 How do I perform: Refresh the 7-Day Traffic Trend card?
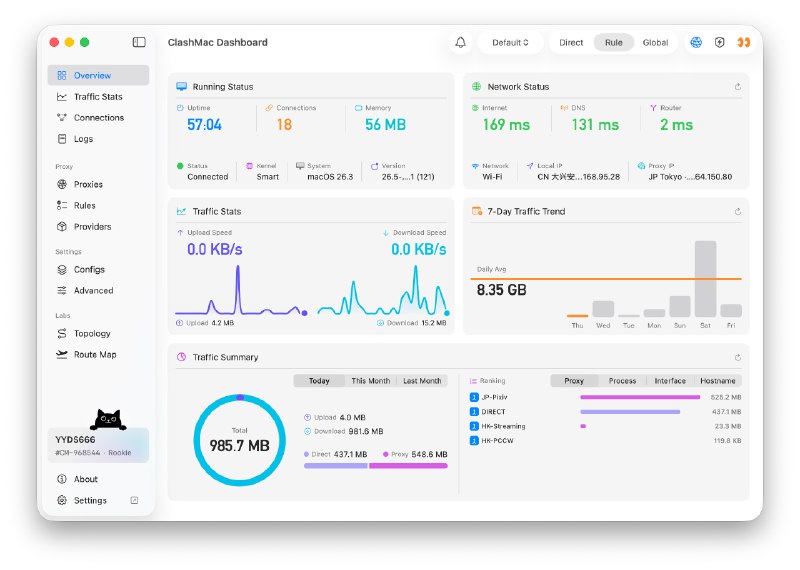pos(738,211)
